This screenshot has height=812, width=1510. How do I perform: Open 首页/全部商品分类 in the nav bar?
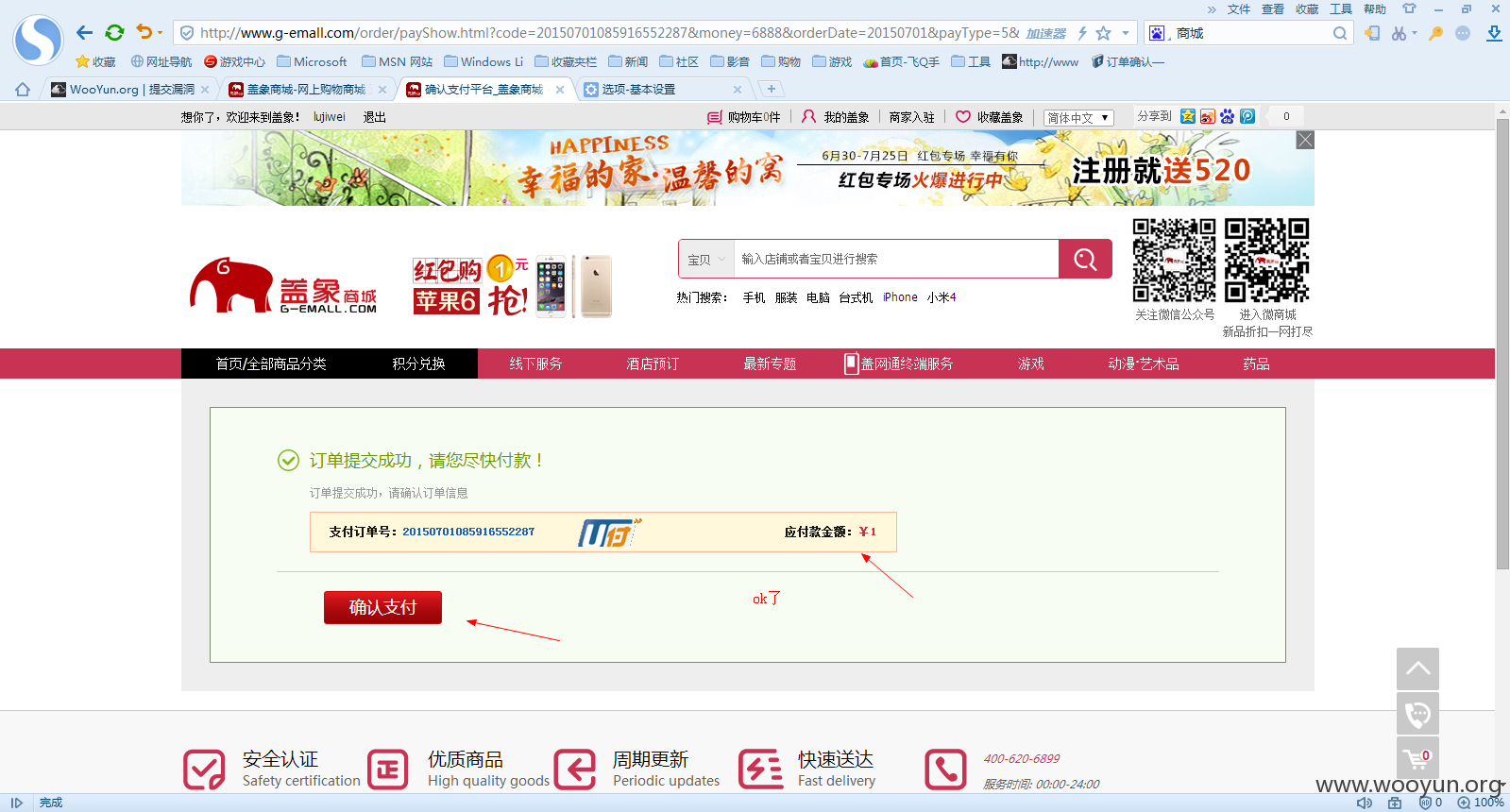(271, 364)
